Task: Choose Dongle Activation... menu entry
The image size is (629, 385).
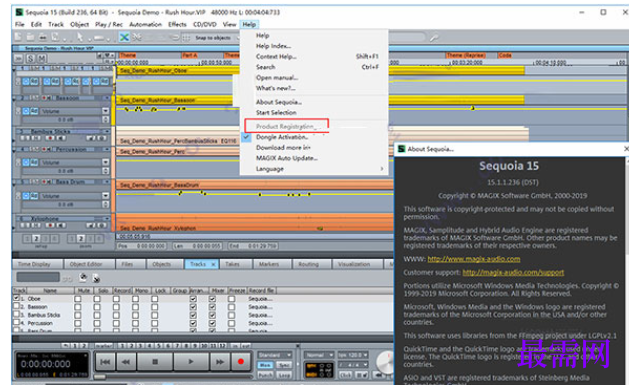Action: 282,137
